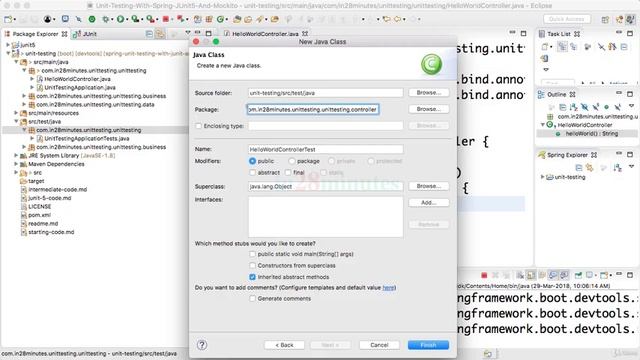
Task: Click the Debug bug icon in toolbar
Action: point(105,19)
